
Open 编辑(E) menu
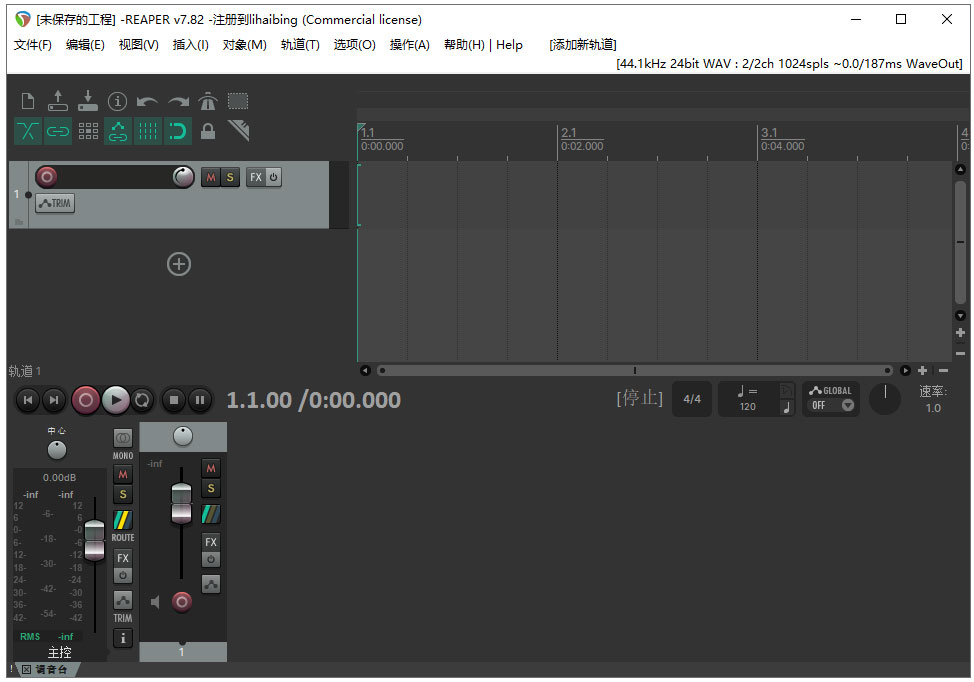(85, 45)
